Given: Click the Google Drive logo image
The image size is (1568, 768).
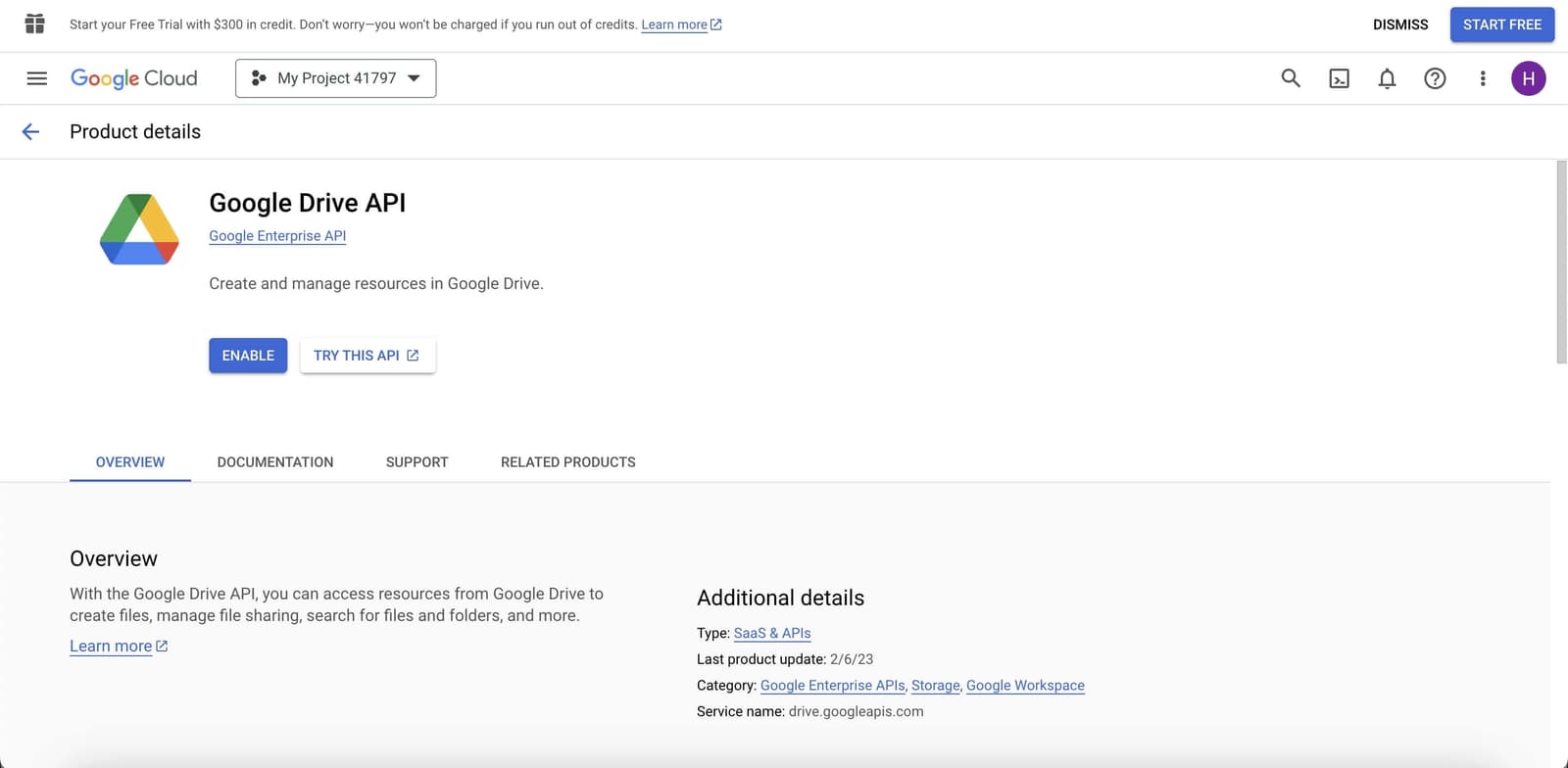Looking at the screenshot, I should click(x=139, y=229).
